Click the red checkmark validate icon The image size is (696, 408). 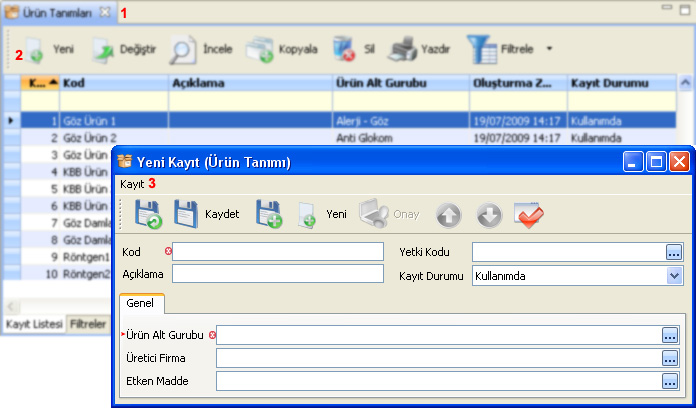click(528, 213)
